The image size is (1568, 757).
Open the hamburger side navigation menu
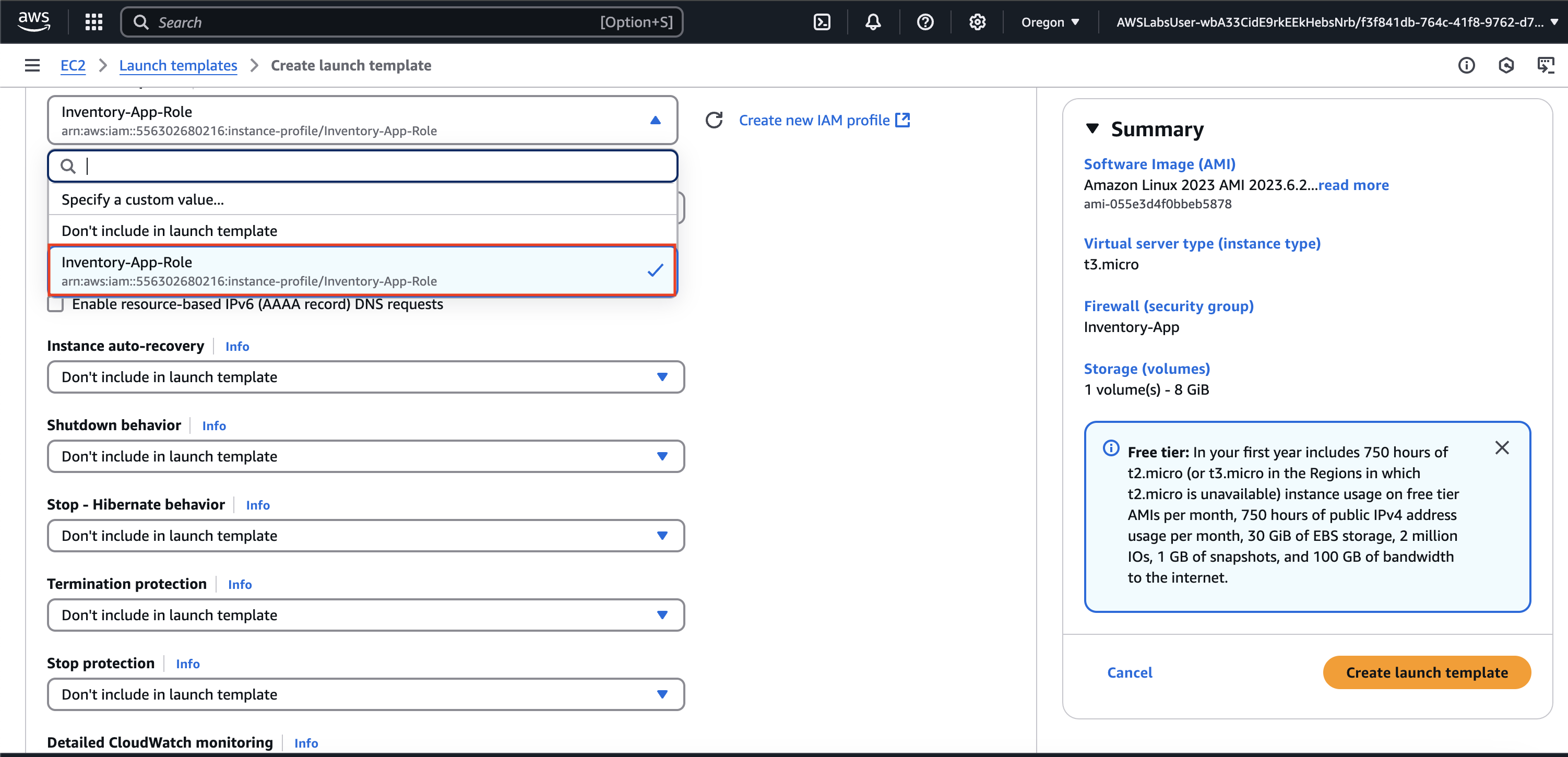coord(32,65)
